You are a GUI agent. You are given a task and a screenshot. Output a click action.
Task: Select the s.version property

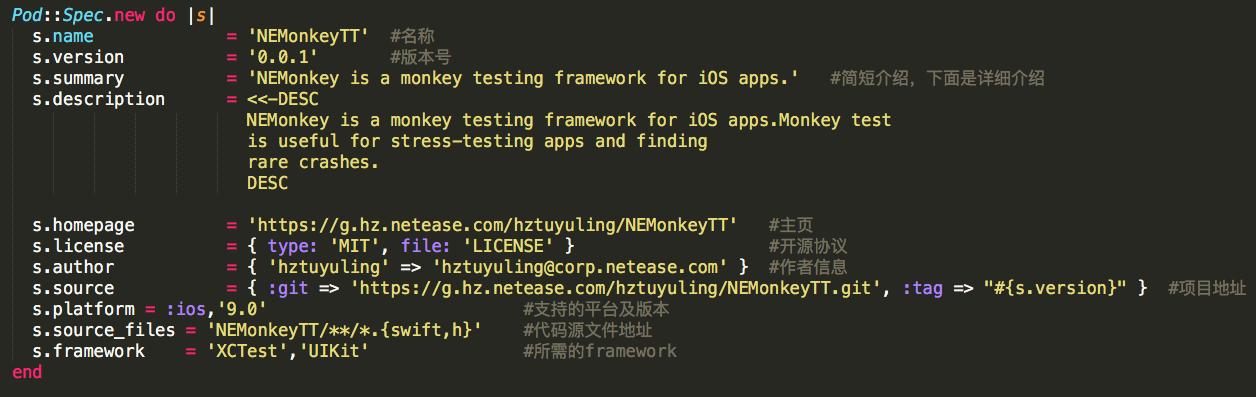(78, 58)
